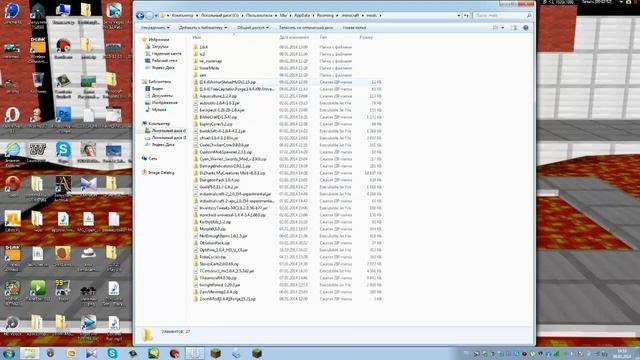Select the VoxelMods folder row
Image resolution: width=640 pixels, height=360 pixels.
(x=287, y=68)
